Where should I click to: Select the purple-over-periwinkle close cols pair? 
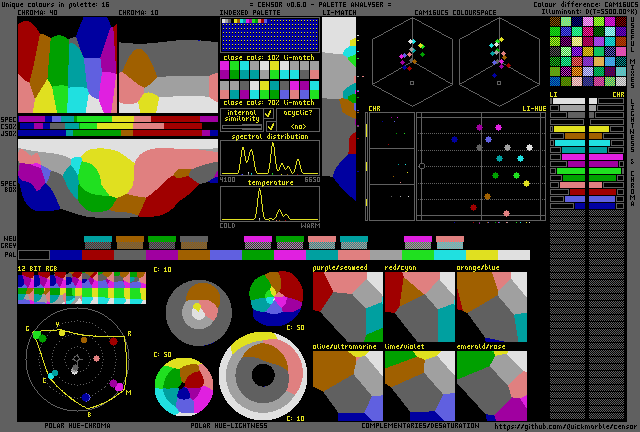(304, 90)
